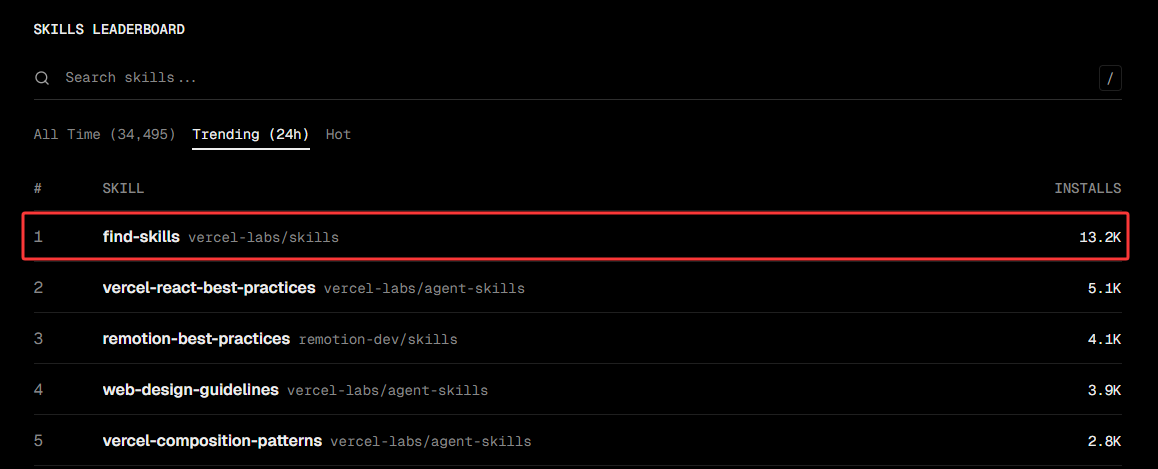Open web-design-guidelines skill
This screenshot has width=1158, height=469.
pos(191,389)
